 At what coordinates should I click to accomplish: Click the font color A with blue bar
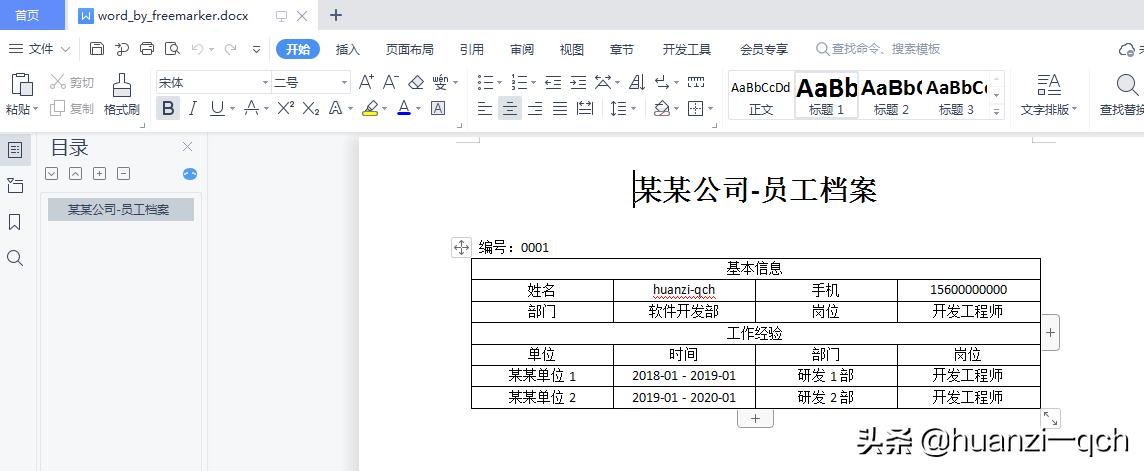coord(404,109)
